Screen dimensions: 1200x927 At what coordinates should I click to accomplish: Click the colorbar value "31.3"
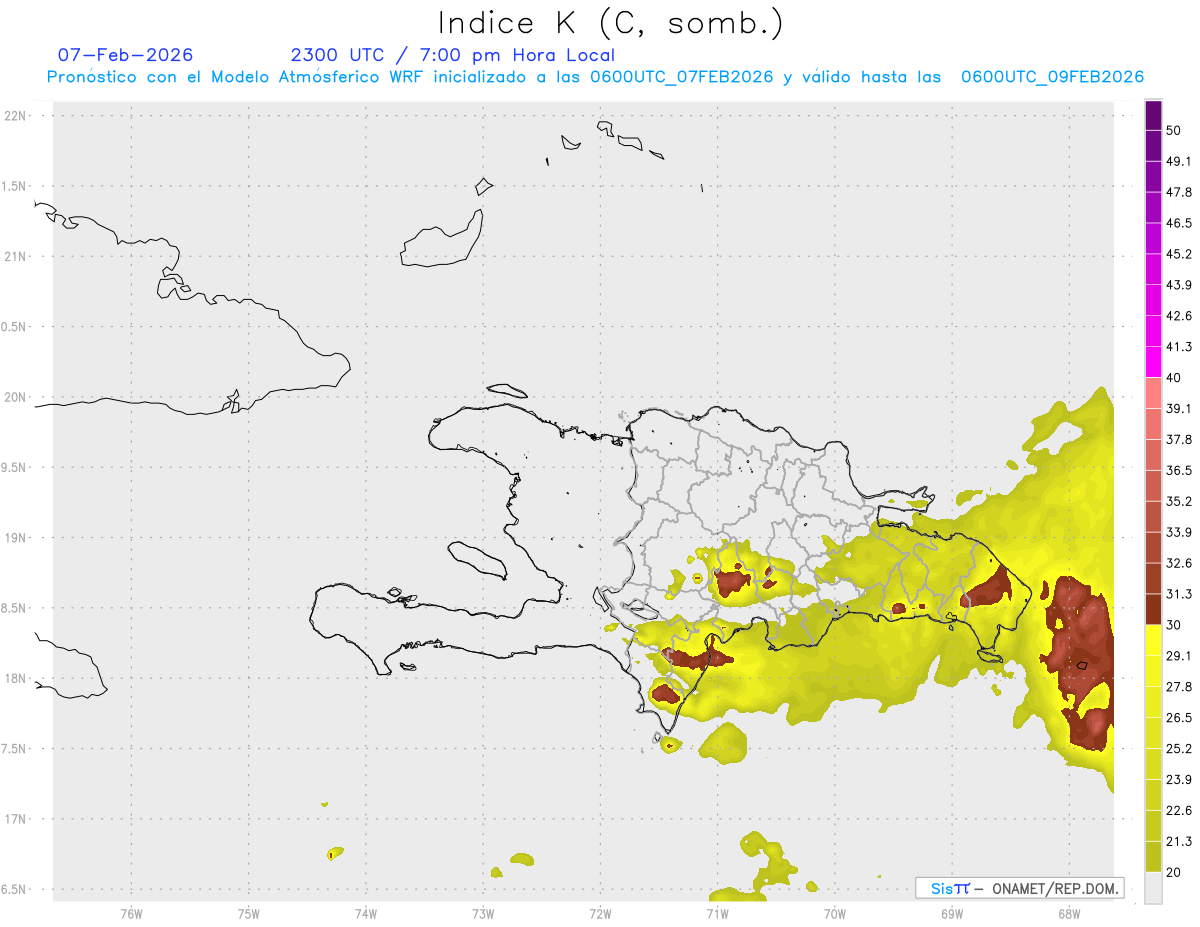1179,595
